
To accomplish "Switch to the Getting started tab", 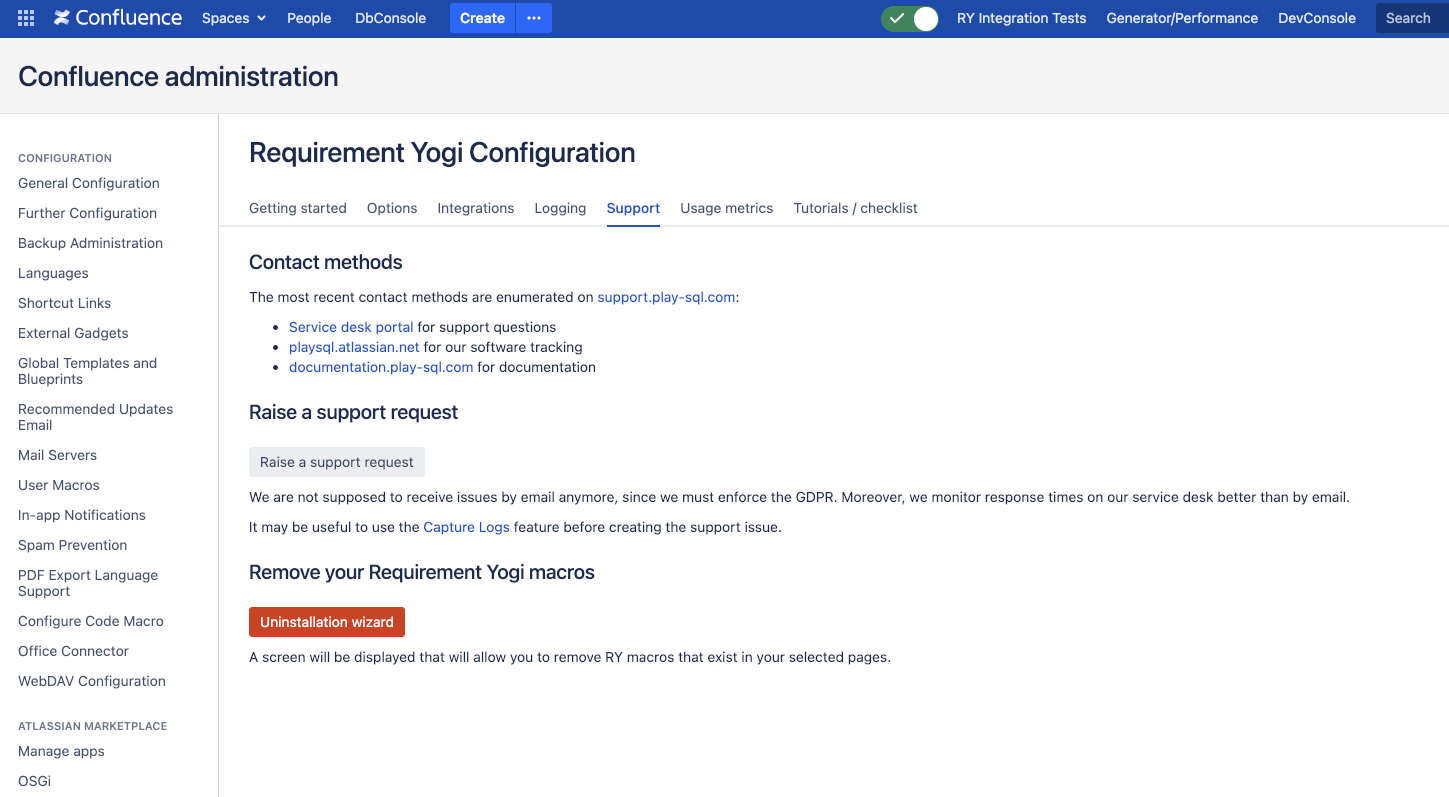I will [298, 208].
